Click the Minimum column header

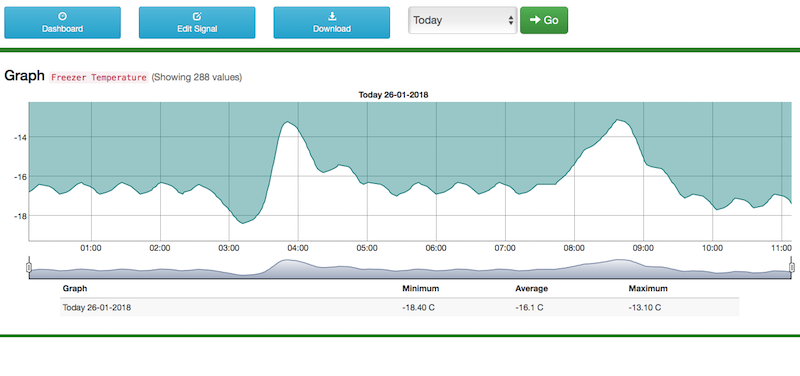pyautogui.click(x=420, y=289)
